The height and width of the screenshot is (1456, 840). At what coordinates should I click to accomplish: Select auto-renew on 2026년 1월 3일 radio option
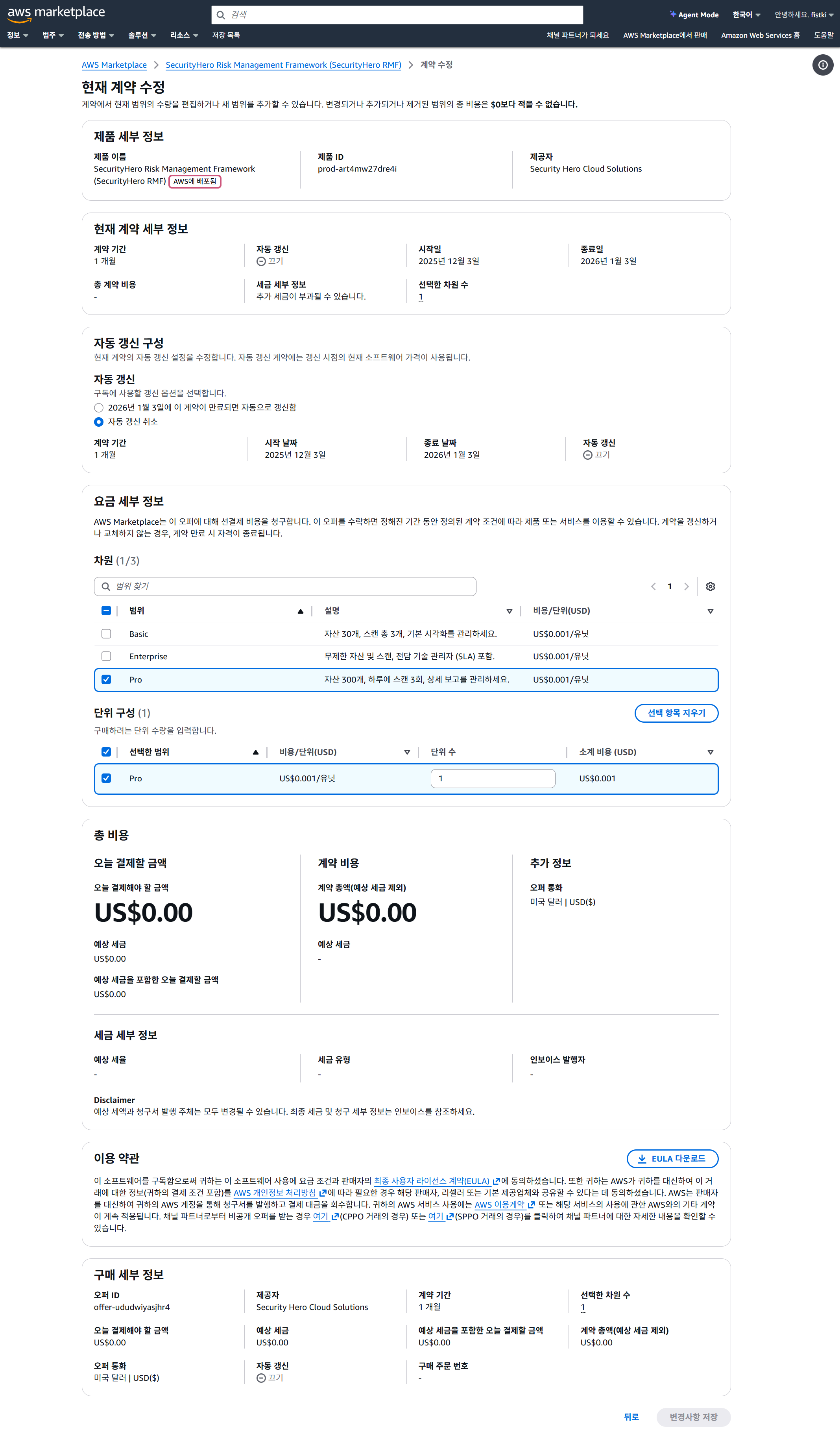click(99, 407)
